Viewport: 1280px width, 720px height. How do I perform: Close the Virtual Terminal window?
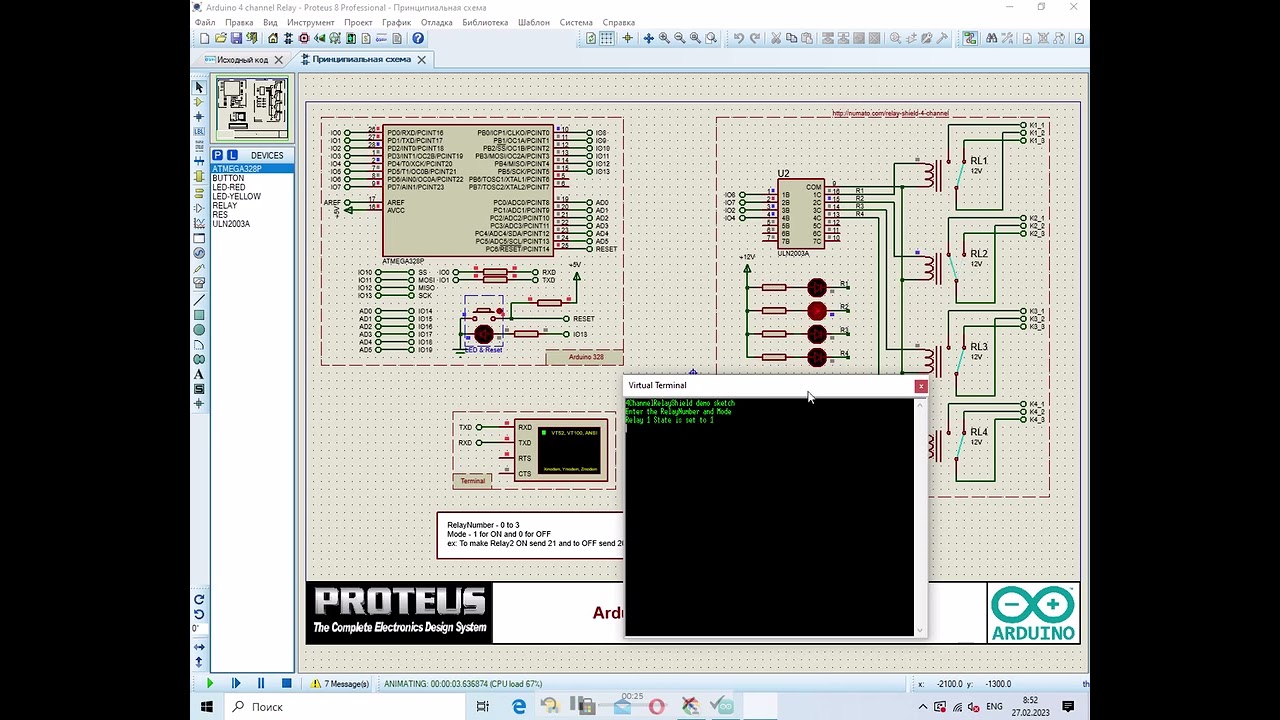pyautogui.click(x=921, y=386)
